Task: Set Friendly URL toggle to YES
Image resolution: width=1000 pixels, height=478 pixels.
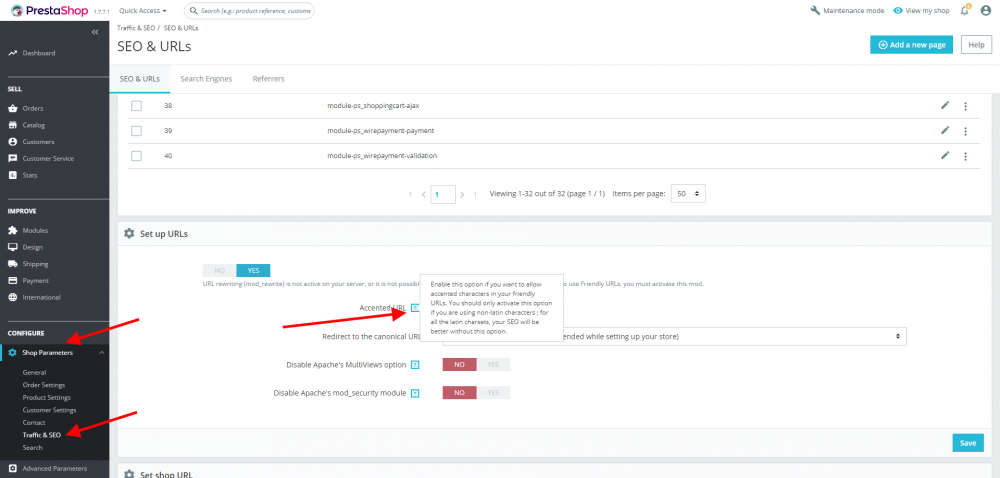Action: tap(253, 270)
